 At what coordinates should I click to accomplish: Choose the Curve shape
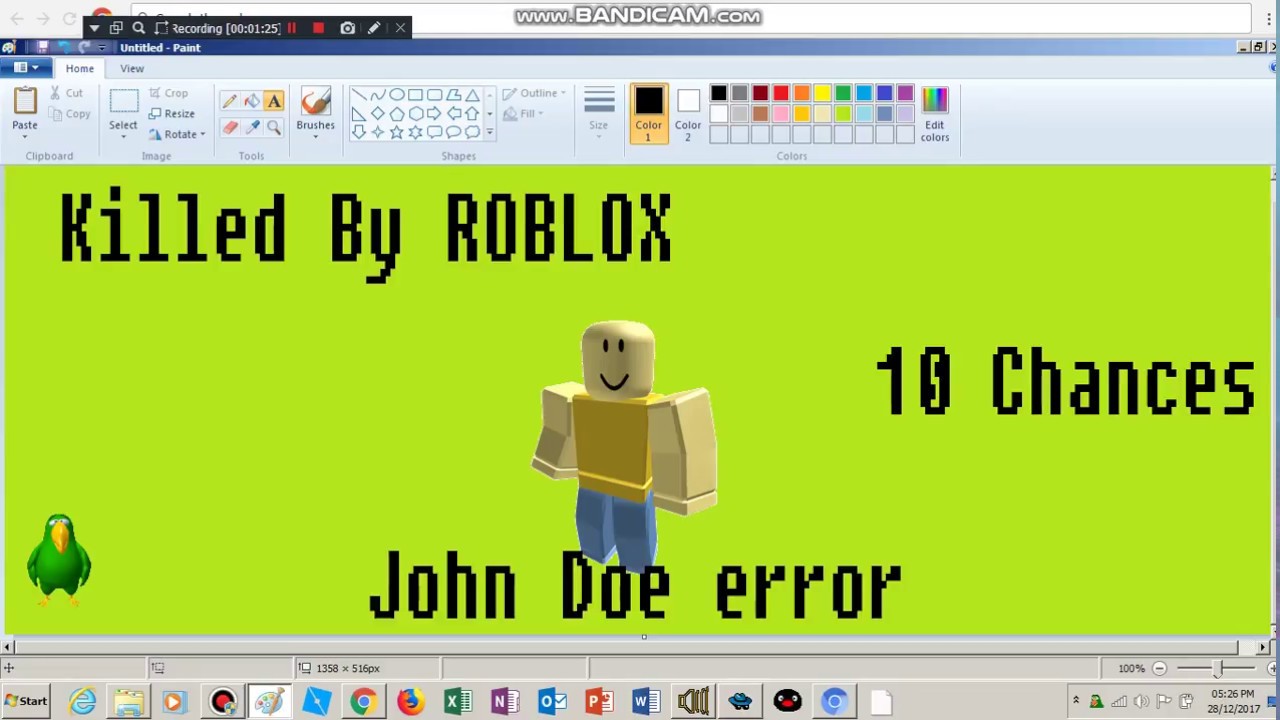coord(377,95)
